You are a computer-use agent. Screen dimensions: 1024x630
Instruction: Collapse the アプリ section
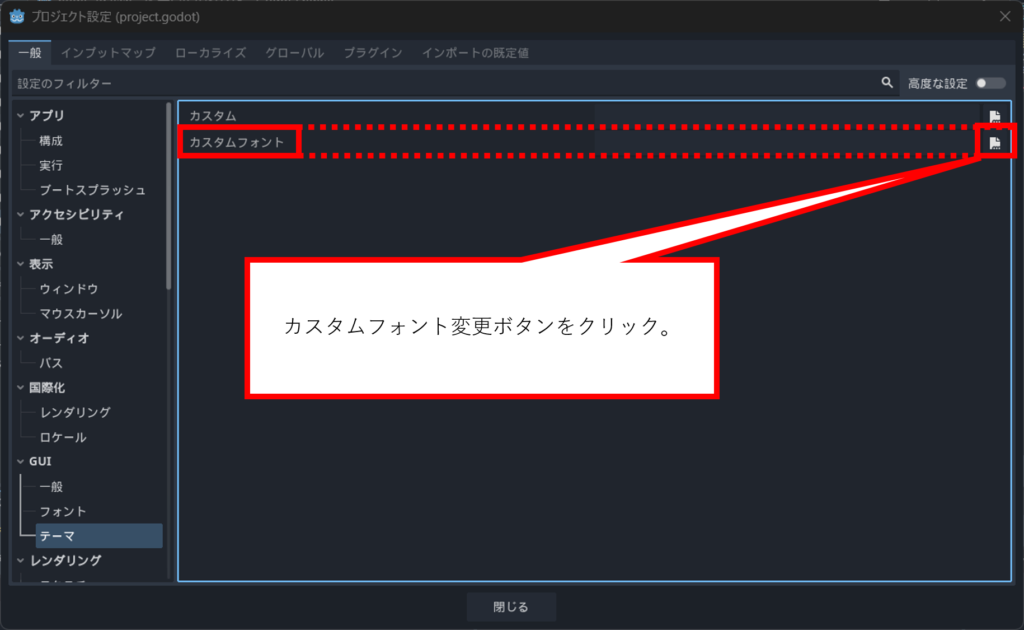tap(21, 116)
